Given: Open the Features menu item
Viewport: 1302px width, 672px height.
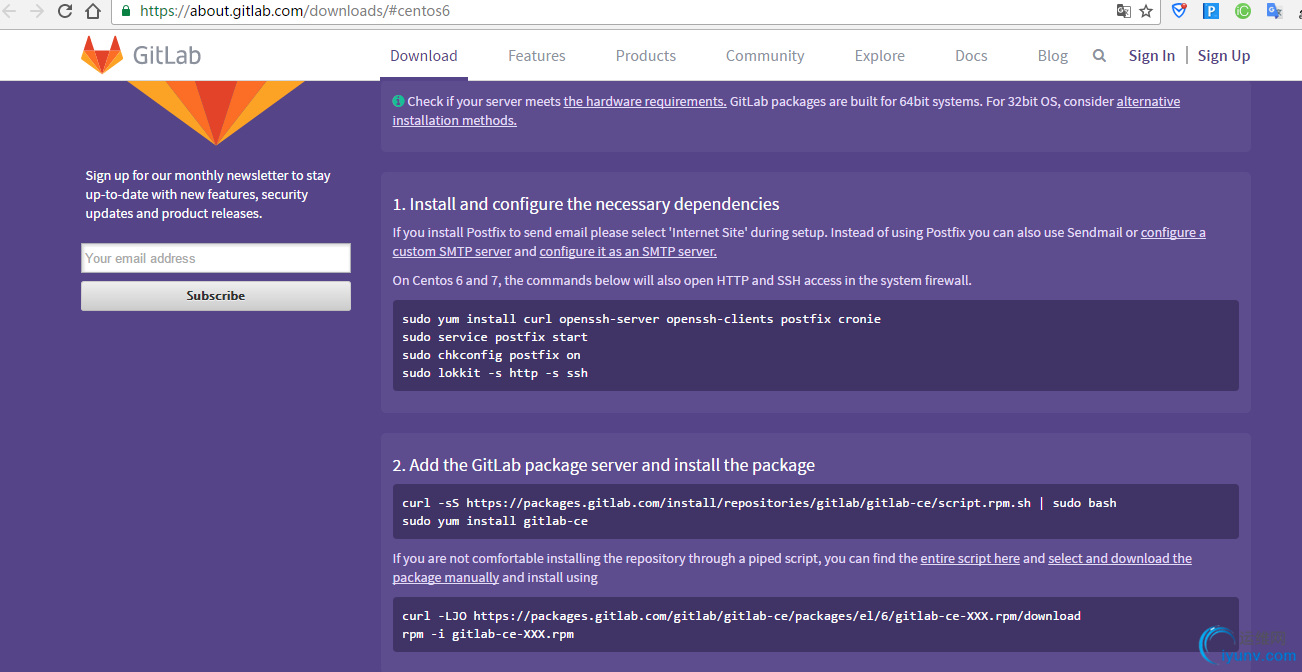Looking at the screenshot, I should coord(536,56).
